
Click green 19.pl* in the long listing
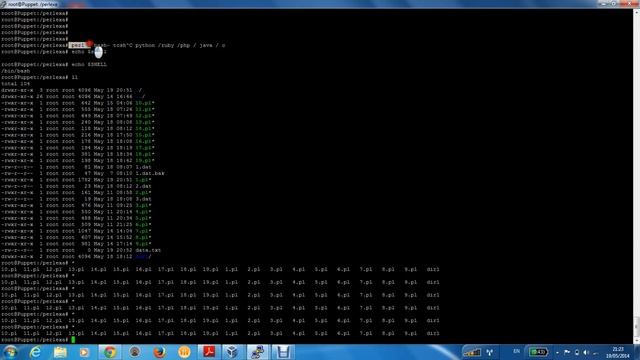pyautogui.click(x=145, y=160)
